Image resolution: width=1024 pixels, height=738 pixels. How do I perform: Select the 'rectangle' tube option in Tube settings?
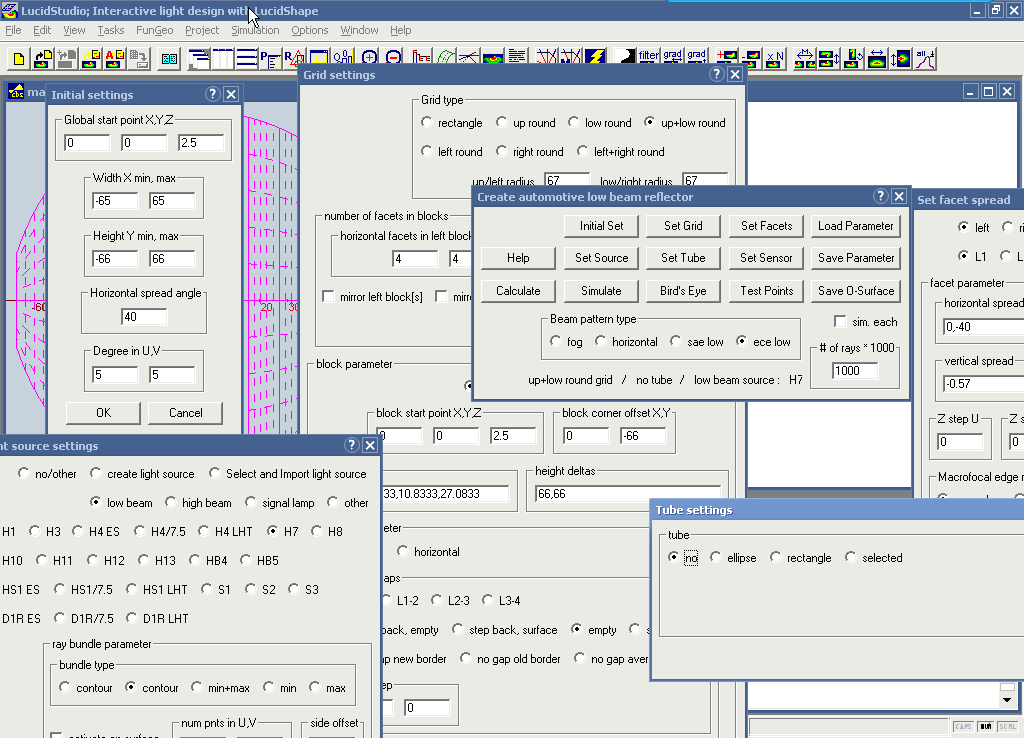click(x=776, y=557)
